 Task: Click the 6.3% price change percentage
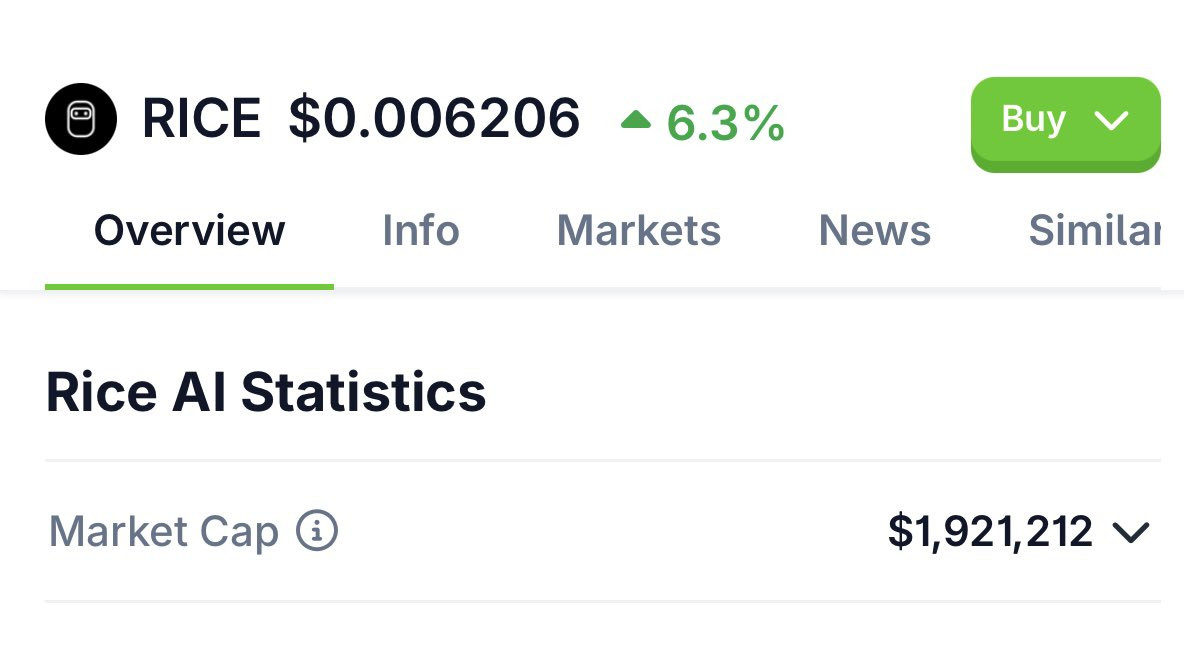[726, 123]
